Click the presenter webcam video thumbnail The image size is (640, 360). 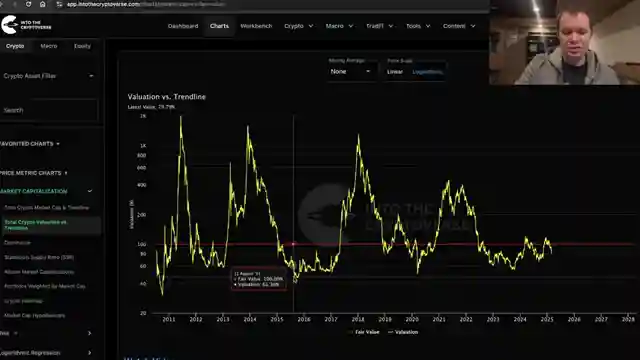tap(564, 42)
